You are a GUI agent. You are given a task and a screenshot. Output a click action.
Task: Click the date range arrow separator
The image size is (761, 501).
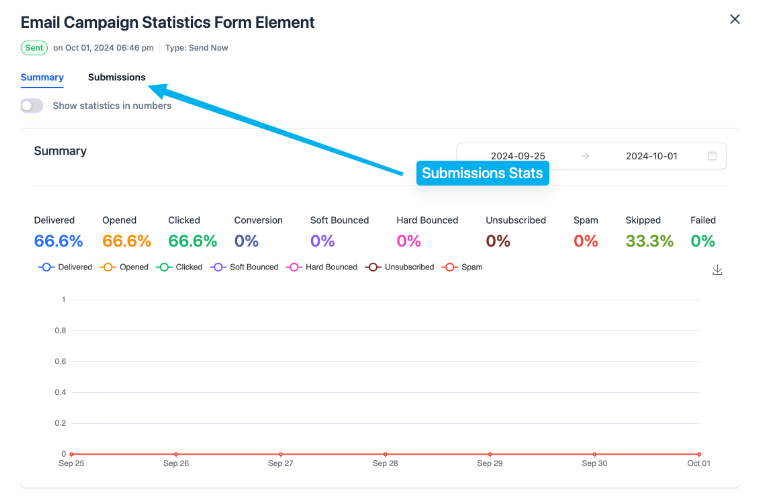click(585, 156)
